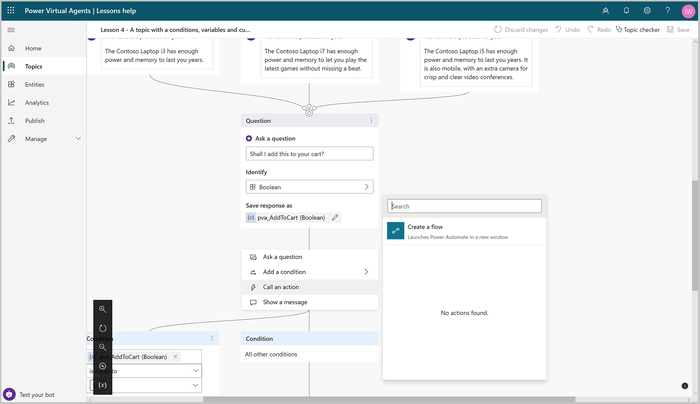Open the Home page
This screenshot has width=700, height=404.
click(x=33, y=48)
